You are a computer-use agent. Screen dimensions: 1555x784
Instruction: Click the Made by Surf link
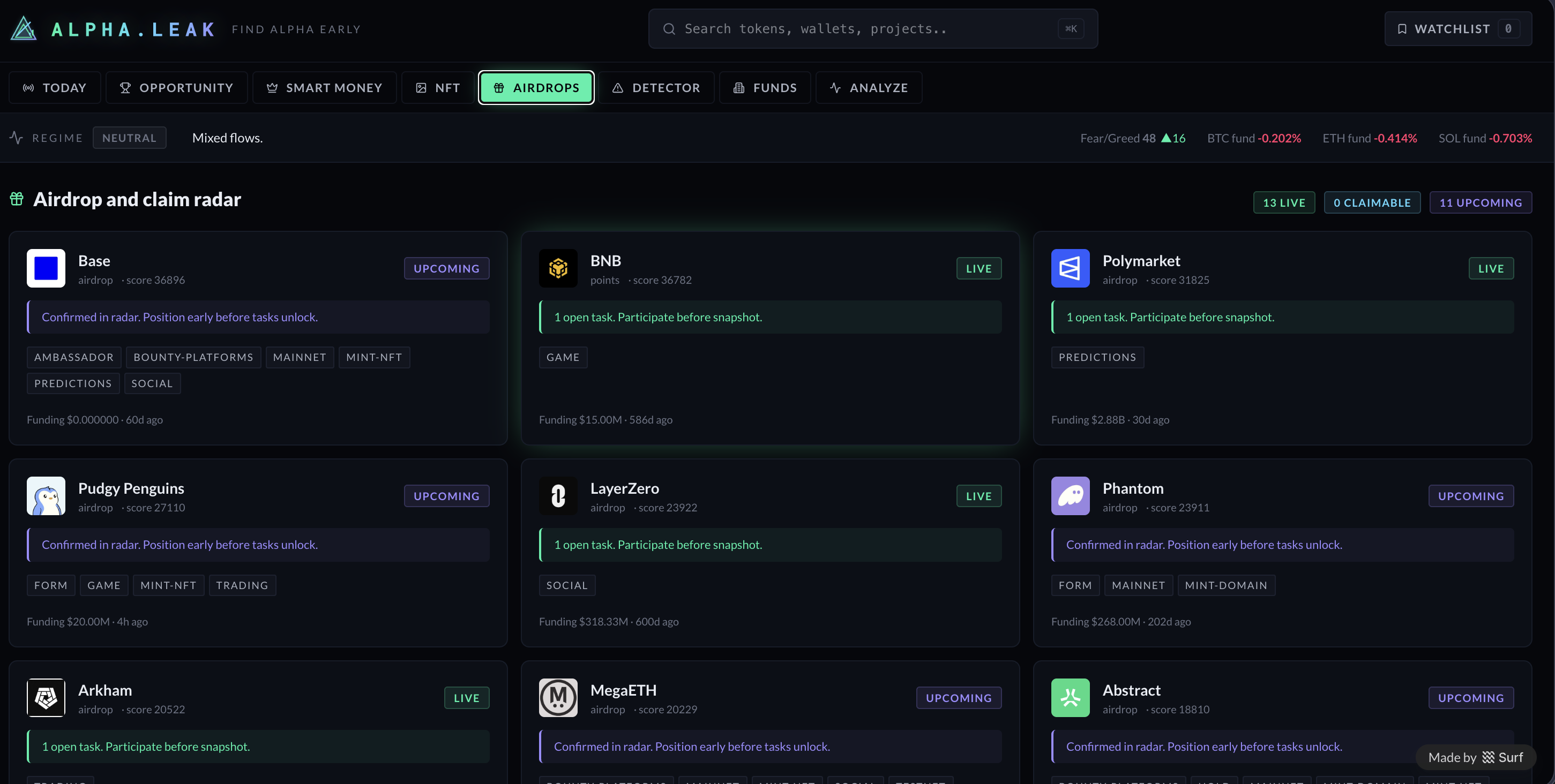[x=1475, y=757]
